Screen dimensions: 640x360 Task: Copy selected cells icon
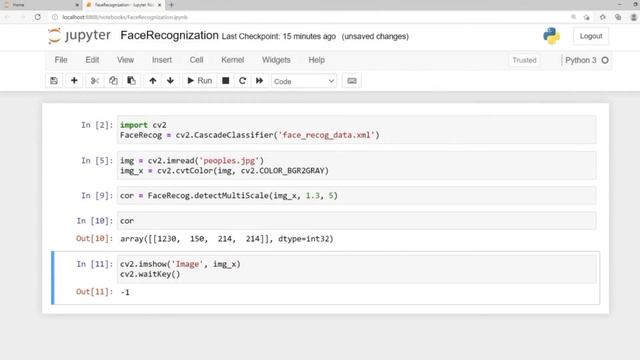pos(113,81)
